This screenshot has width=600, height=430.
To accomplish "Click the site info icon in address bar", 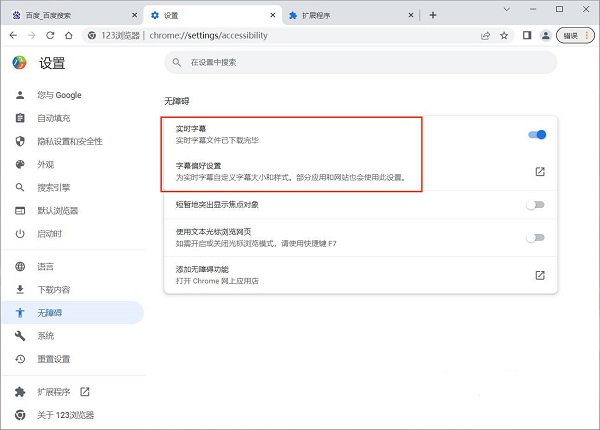I will pyautogui.click(x=91, y=36).
